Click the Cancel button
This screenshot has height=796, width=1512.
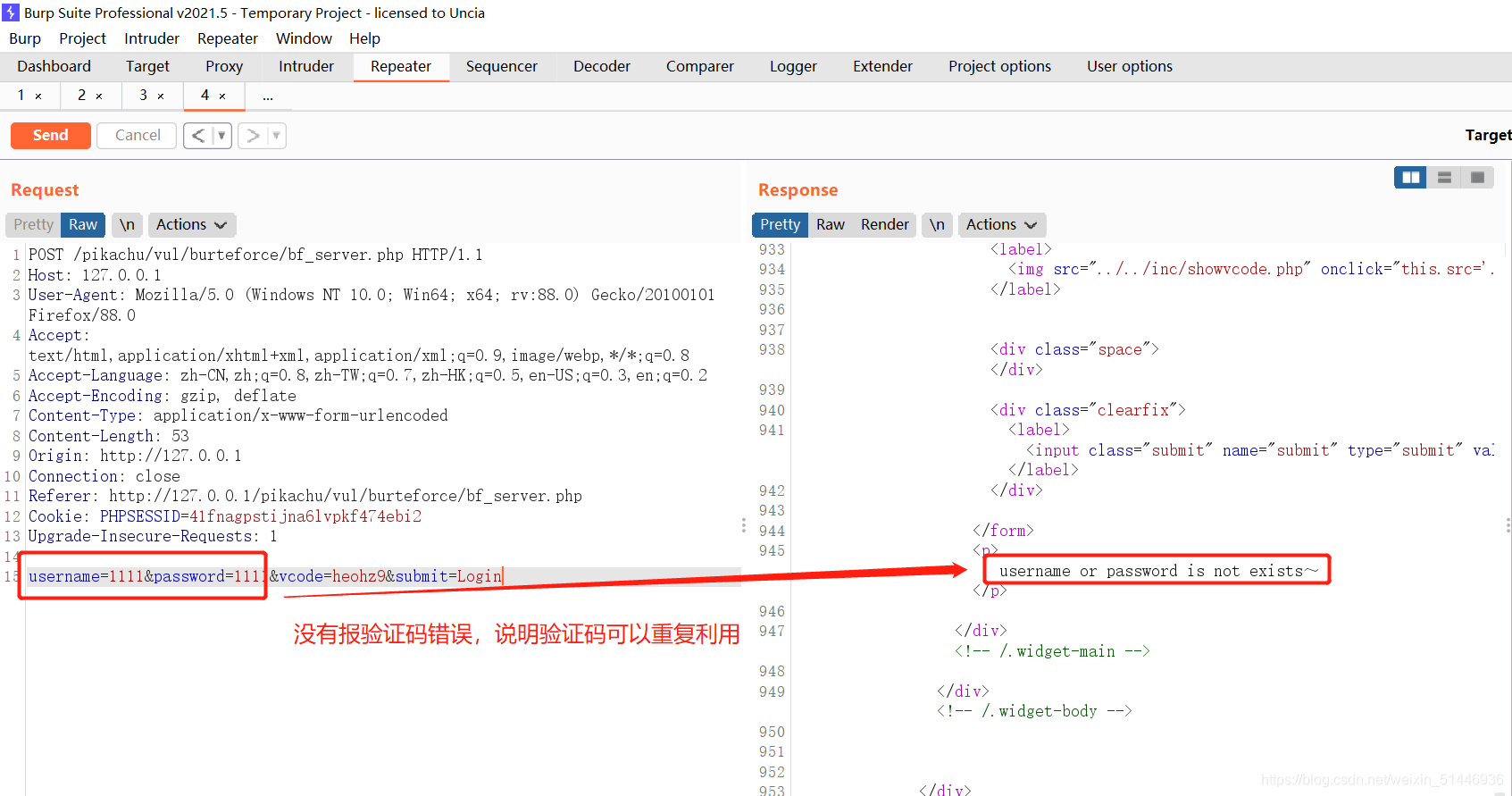click(x=138, y=135)
